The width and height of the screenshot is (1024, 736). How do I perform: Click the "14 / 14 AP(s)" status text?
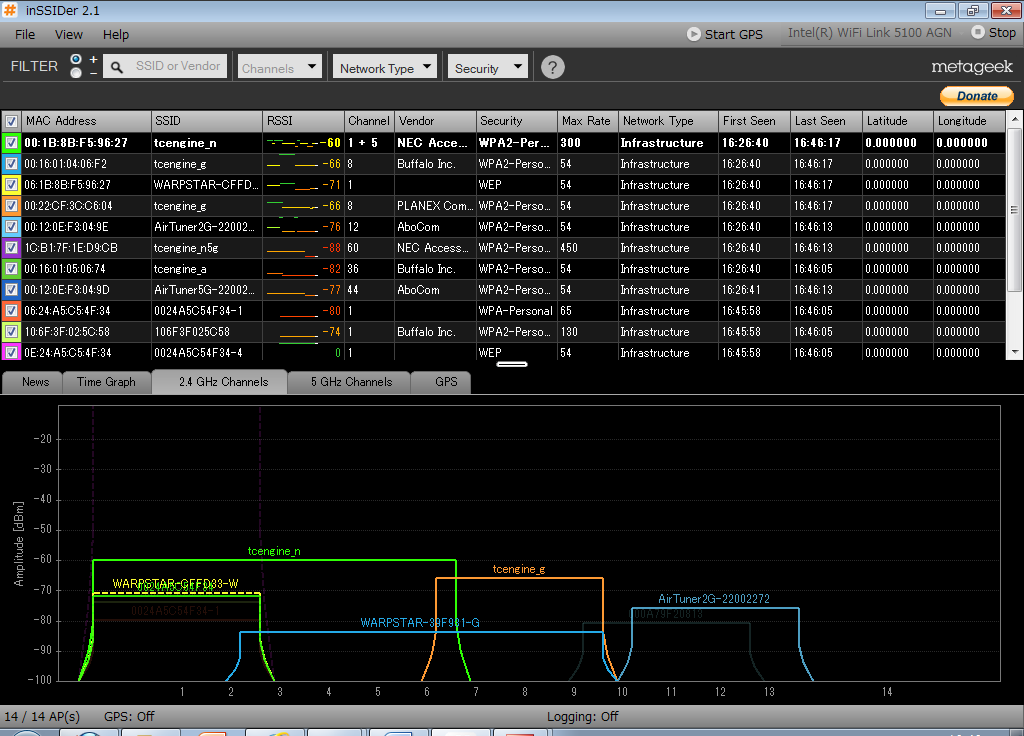pyautogui.click(x=42, y=716)
